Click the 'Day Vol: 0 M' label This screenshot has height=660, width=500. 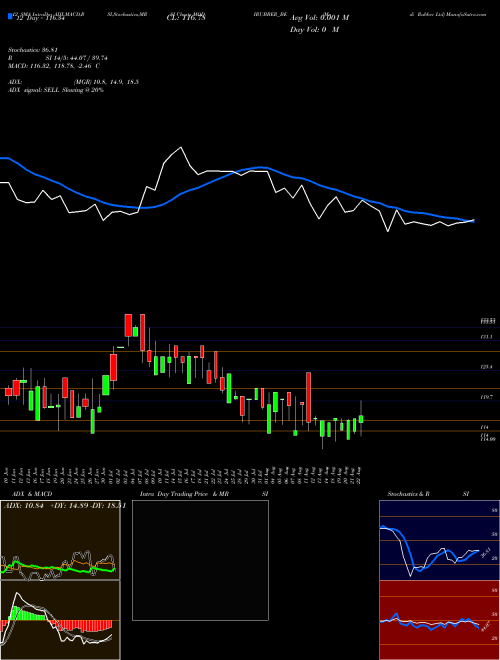tap(314, 30)
